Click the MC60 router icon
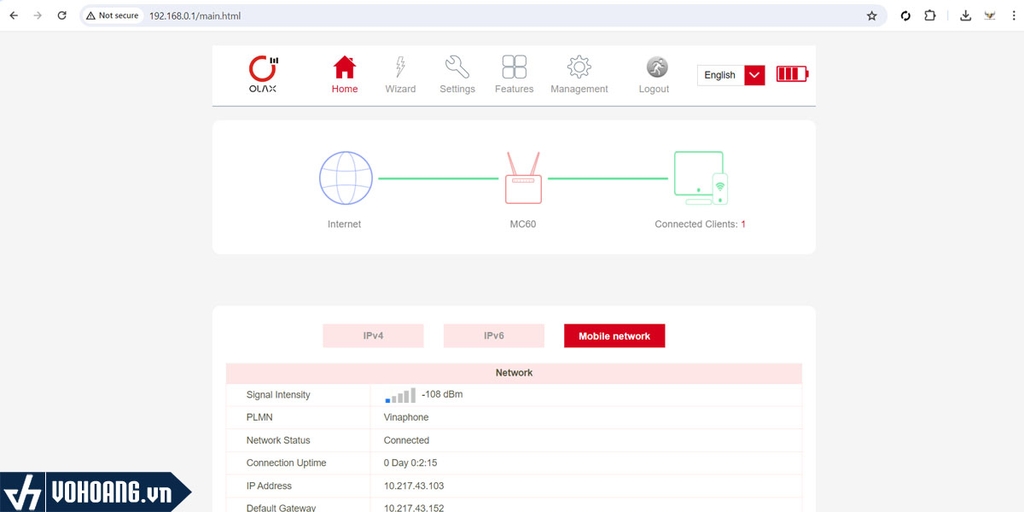1024x512 pixels. coord(523,178)
